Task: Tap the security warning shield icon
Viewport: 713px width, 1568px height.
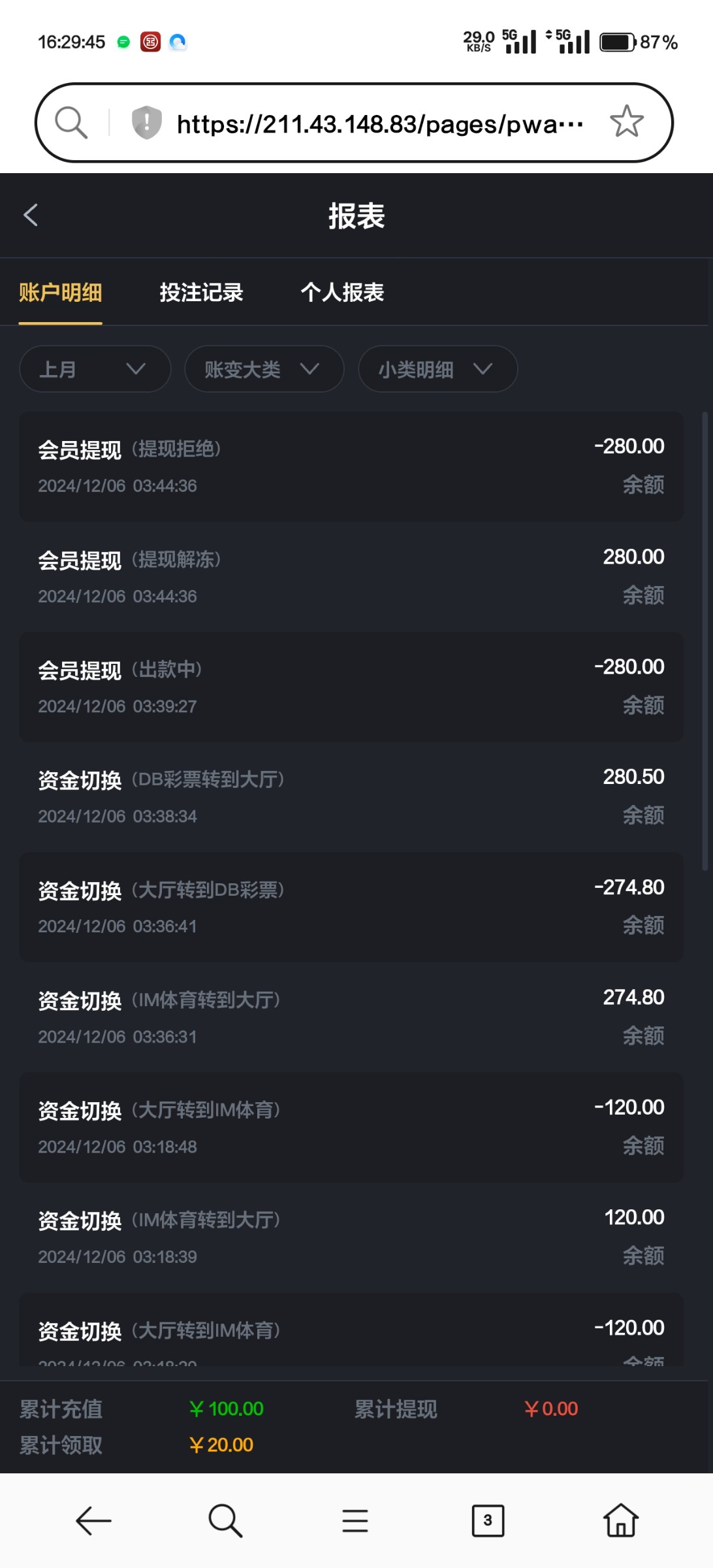Action: point(146,122)
